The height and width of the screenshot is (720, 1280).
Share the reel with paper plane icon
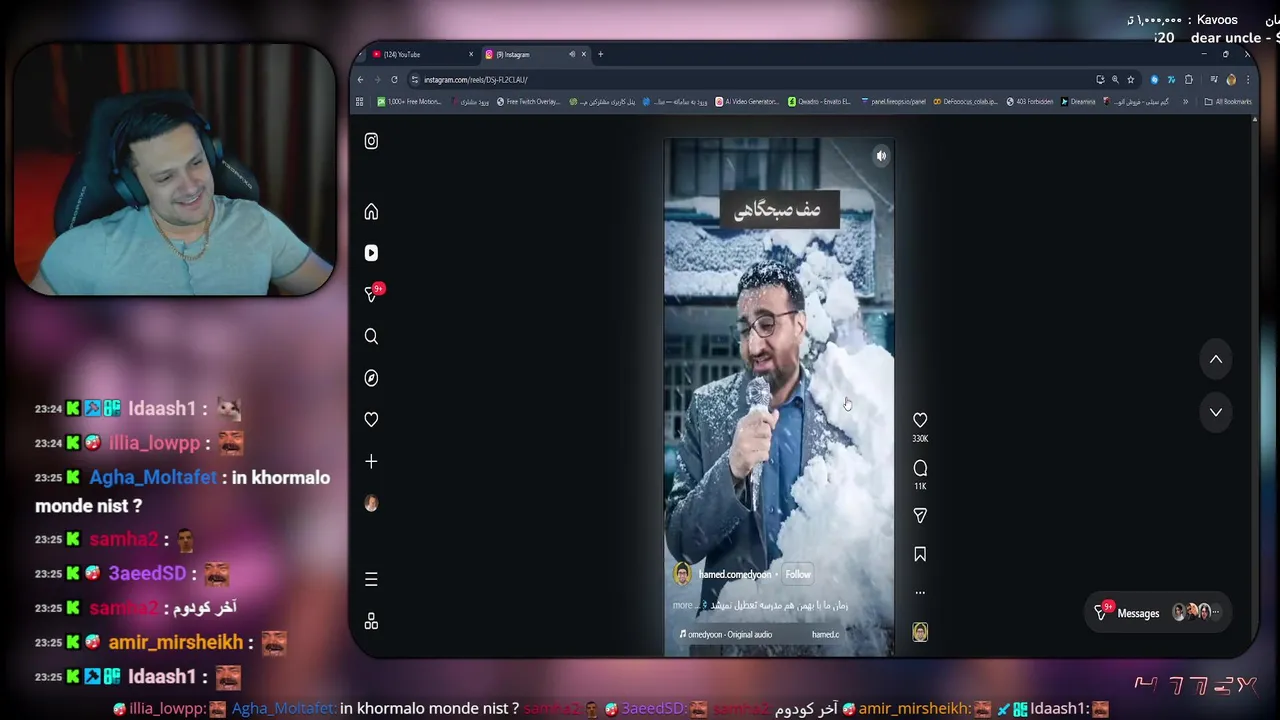920,516
